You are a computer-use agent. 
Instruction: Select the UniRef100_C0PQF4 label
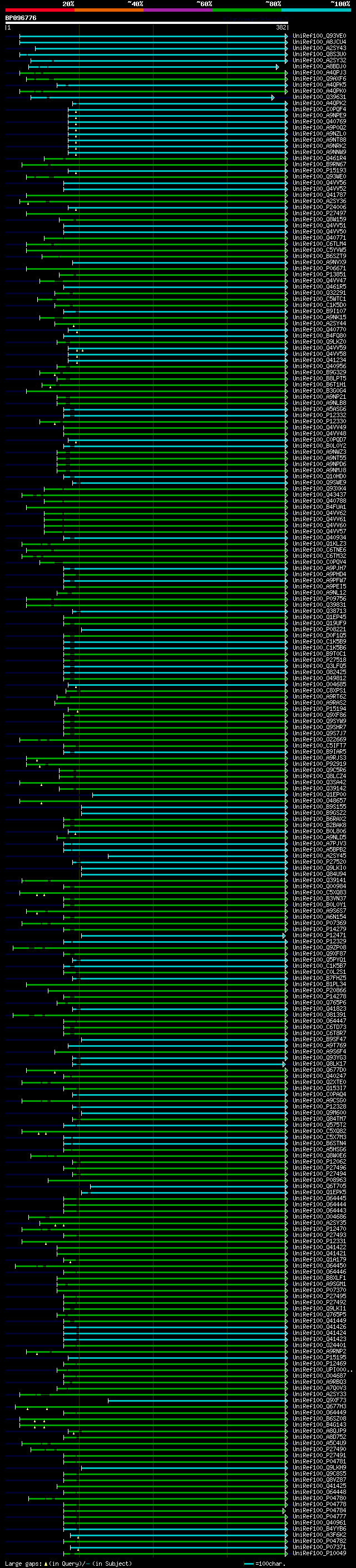319,109
